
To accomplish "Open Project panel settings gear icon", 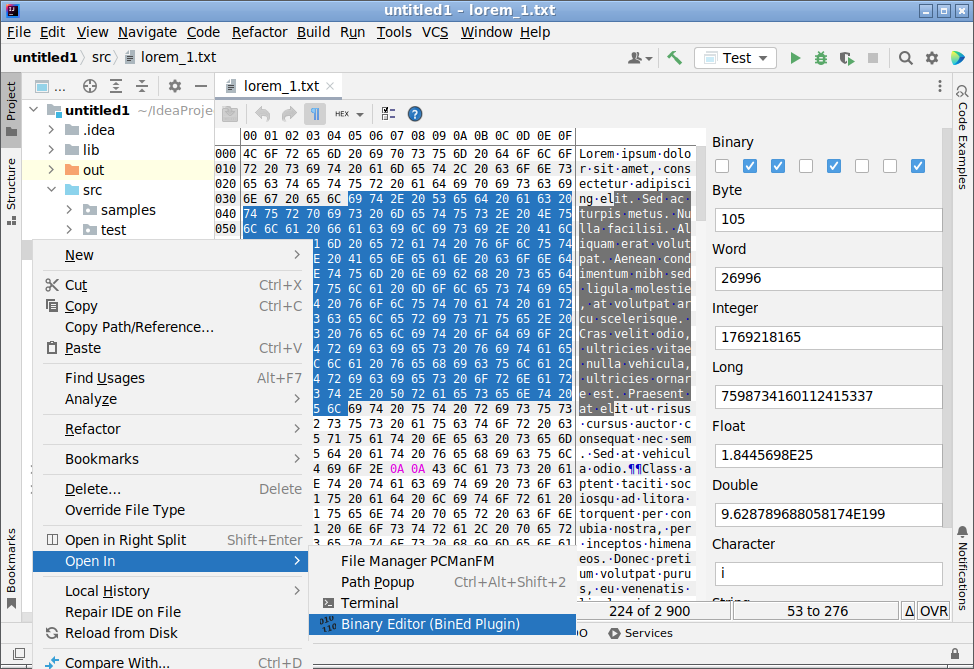I will point(175,86).
